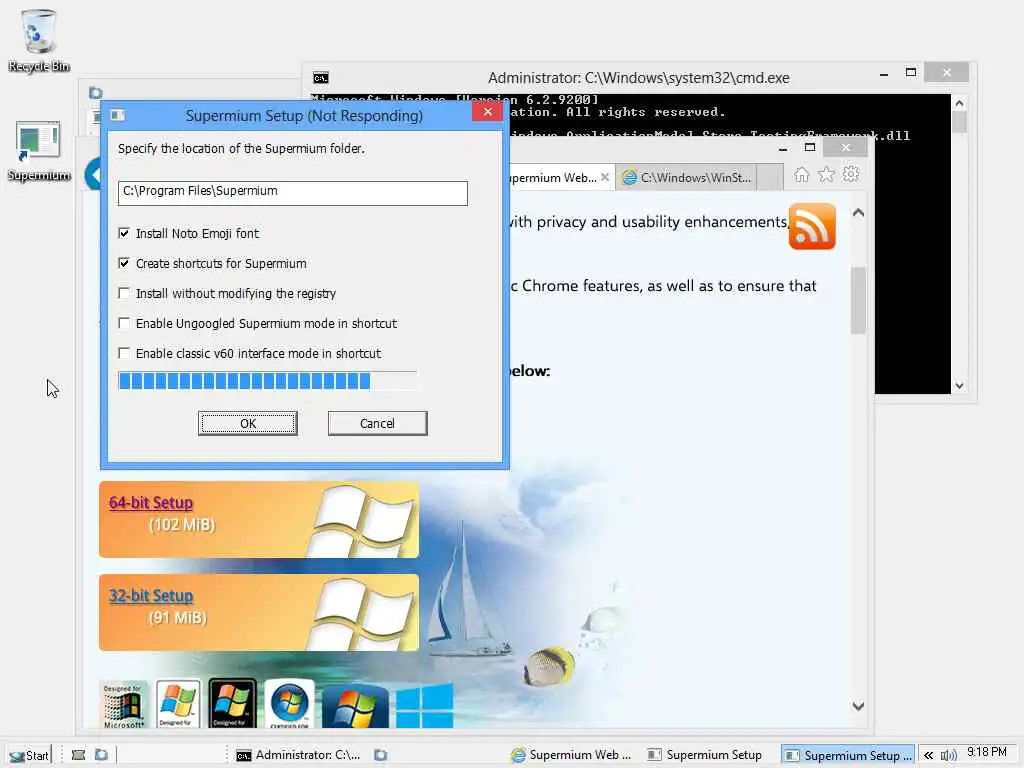
Task: Click the taskbar clock showing 9:18 PM
Action: [987, 752]
